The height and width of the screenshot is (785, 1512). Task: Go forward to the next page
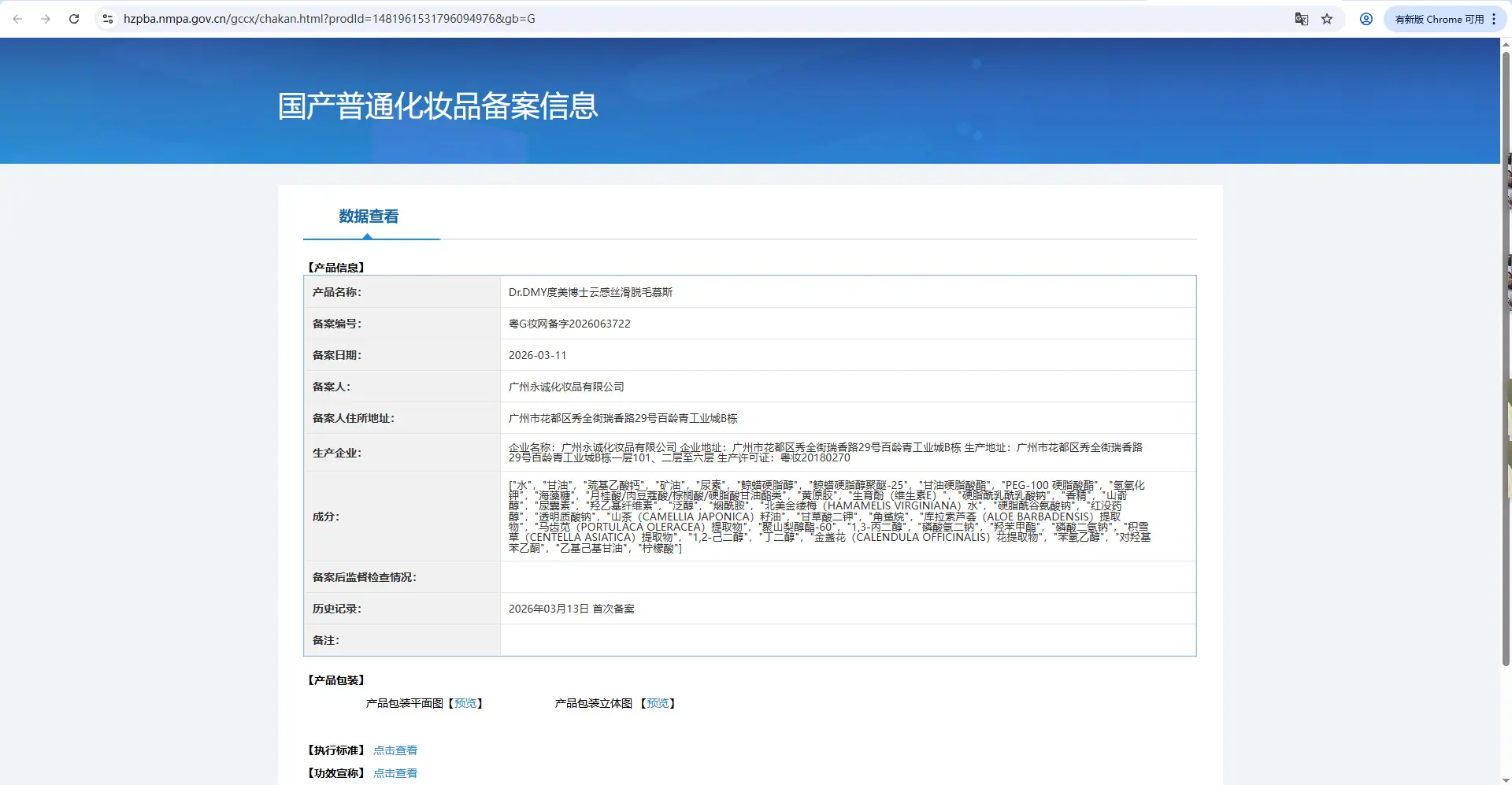(46, 19)
